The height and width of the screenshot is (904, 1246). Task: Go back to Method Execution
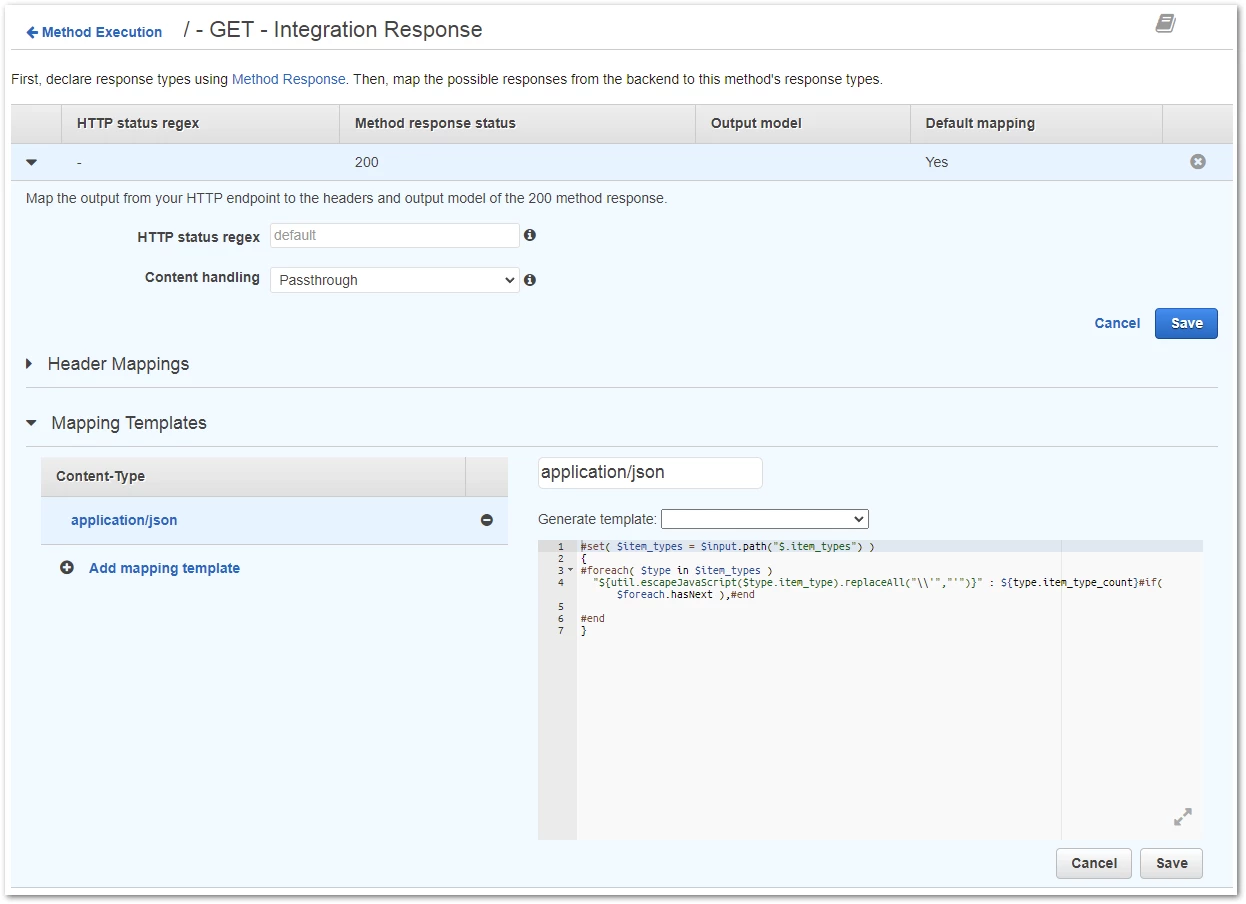[94, 32]
